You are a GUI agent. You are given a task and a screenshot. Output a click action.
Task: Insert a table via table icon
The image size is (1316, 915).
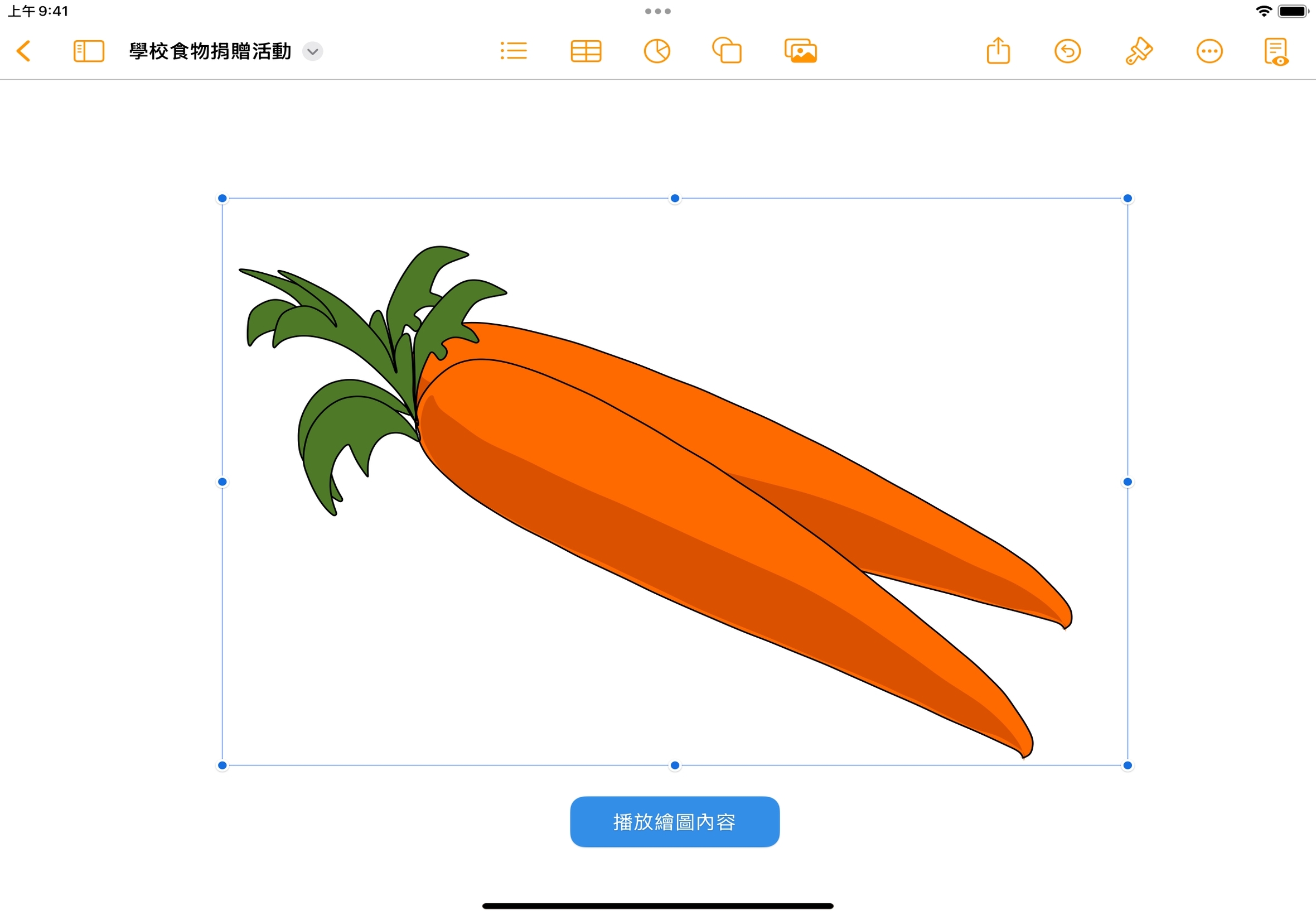(586, 51)
